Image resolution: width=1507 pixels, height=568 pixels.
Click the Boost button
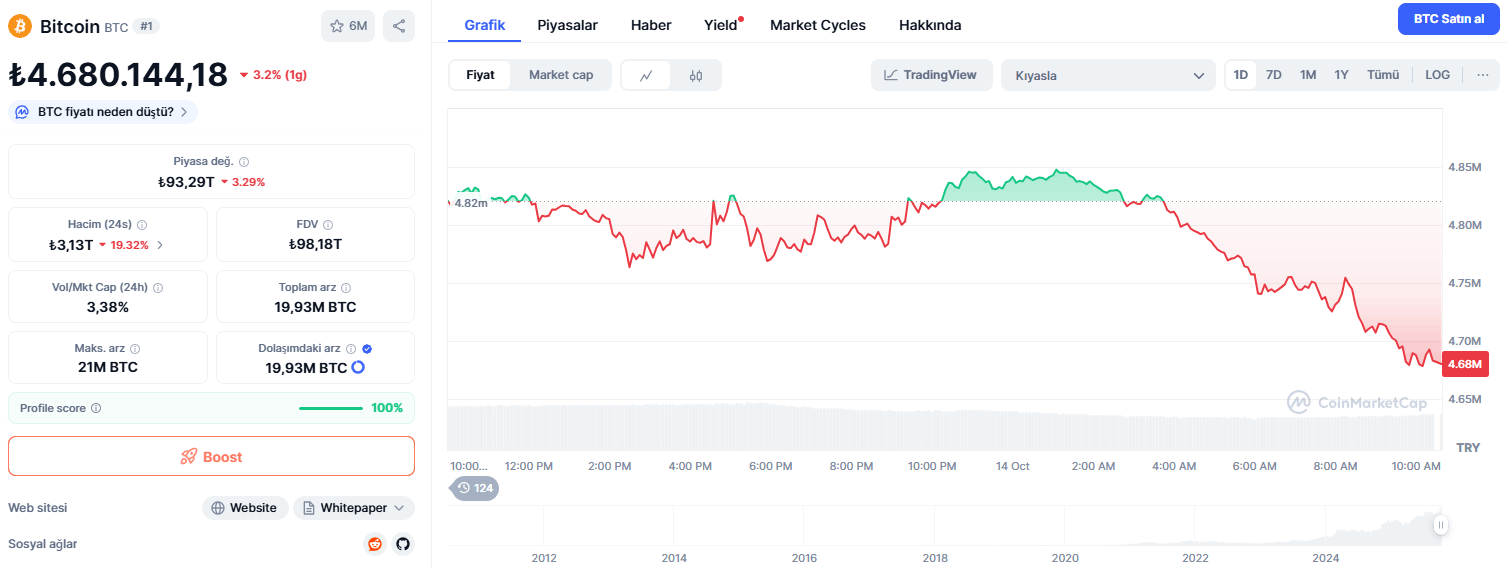coord(211,456)
